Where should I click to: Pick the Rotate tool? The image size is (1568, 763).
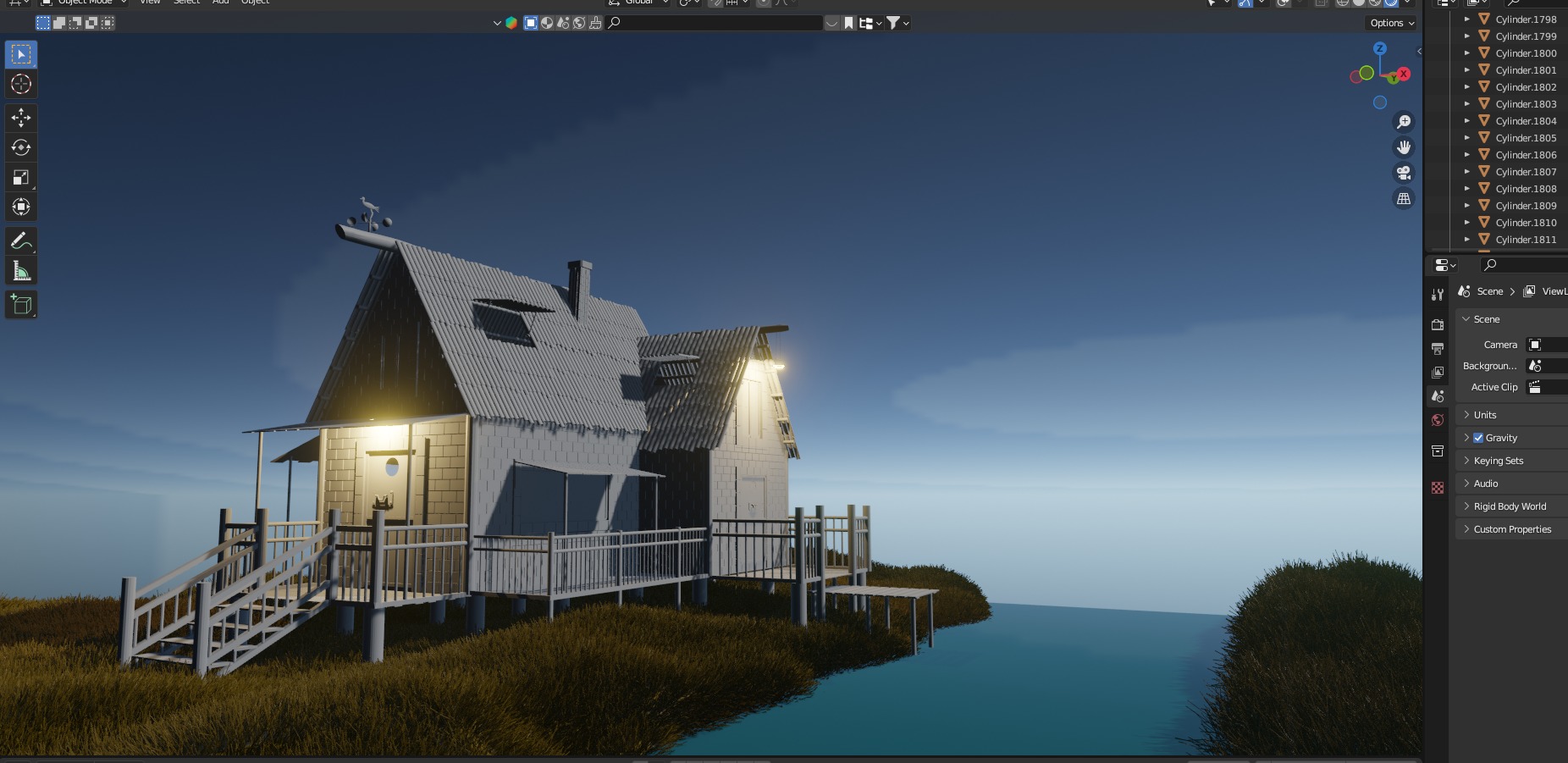(21, 147)
